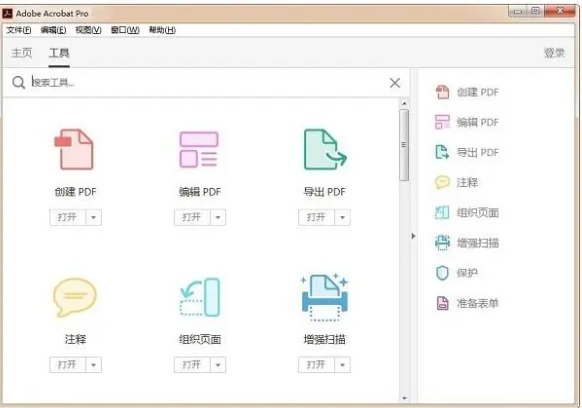Clear the tool search with X

tap(395, 82)
